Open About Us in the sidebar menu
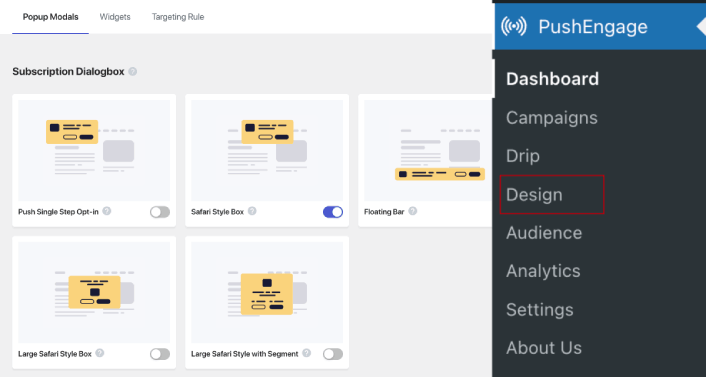The height and width of the screenshot is (377, 706). coord(544,348)
